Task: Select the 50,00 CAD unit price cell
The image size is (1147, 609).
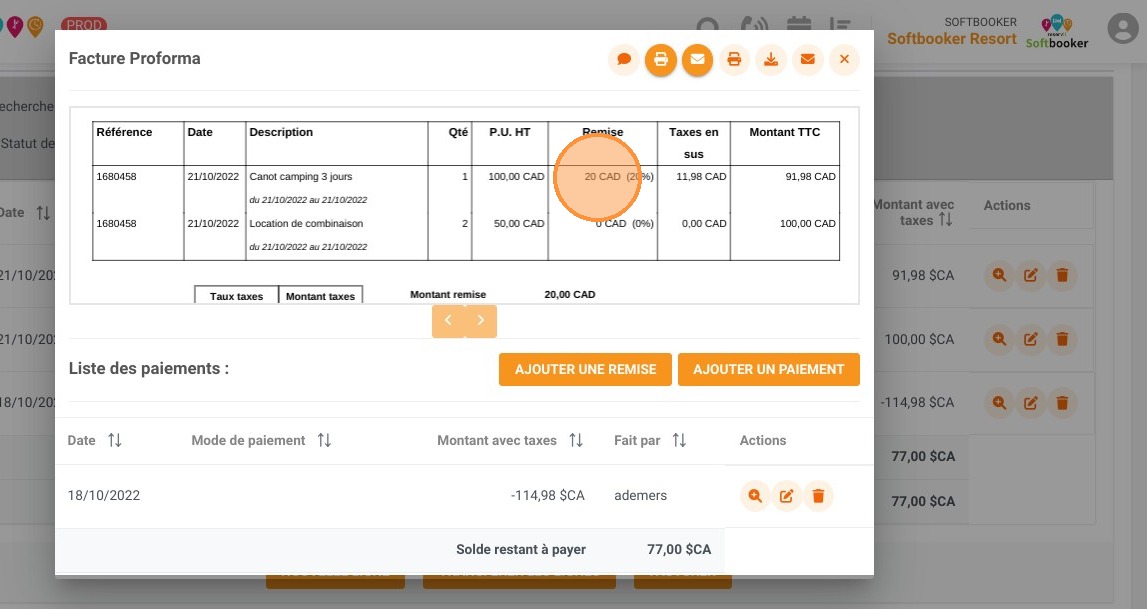Action: (x=519, y=223)
